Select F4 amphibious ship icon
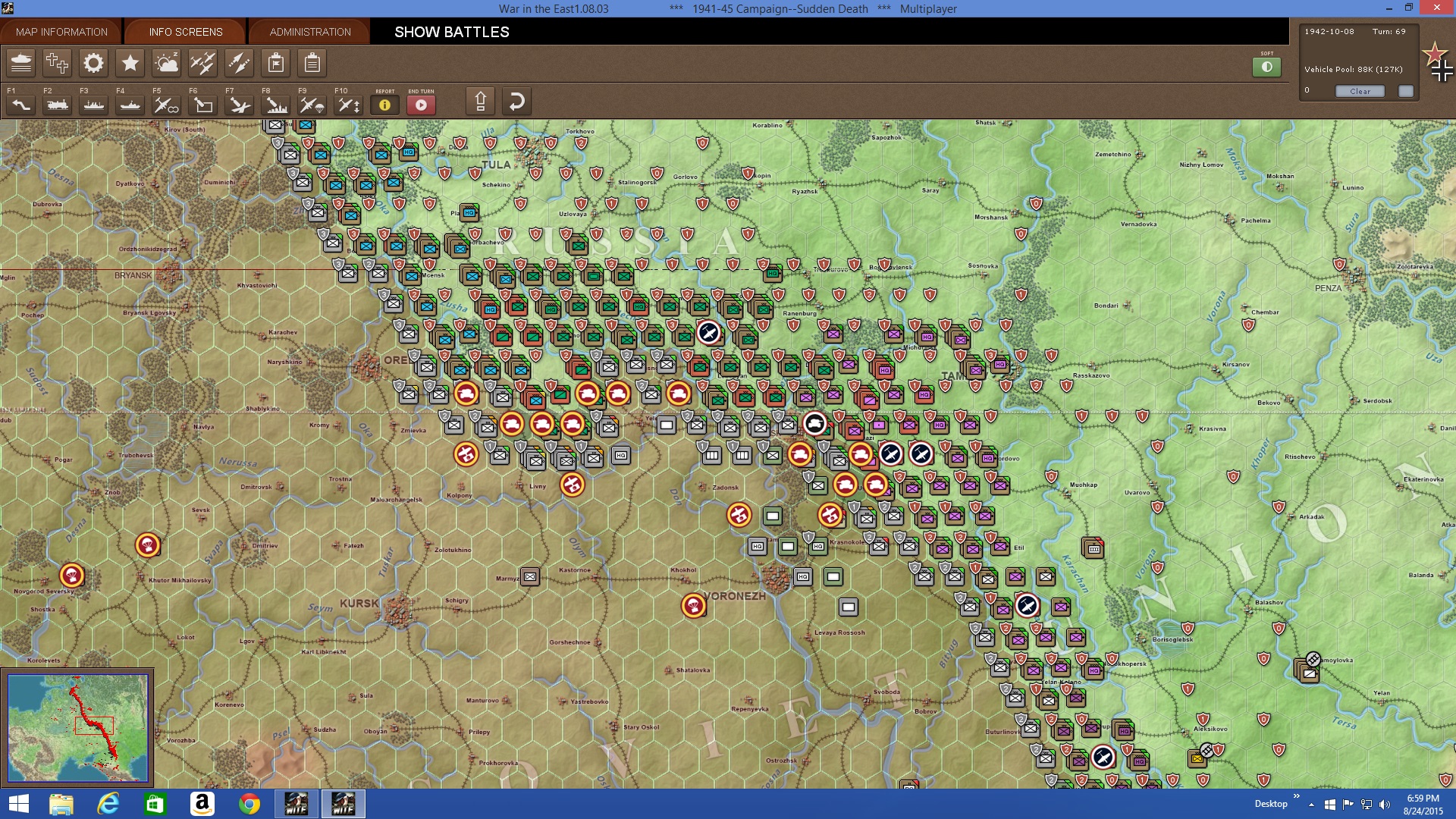Viewport: 1456px width, 819px height. 130,105
